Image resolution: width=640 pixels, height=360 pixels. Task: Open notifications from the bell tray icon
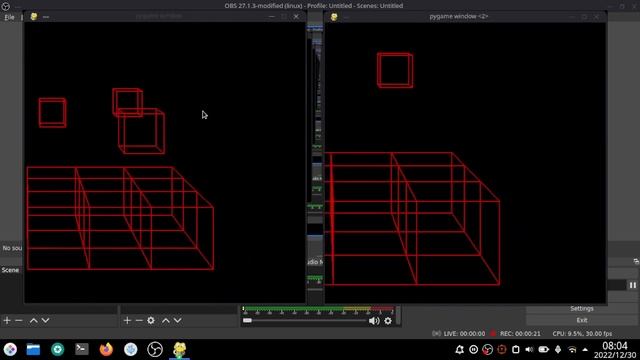[x=460, y=349]
